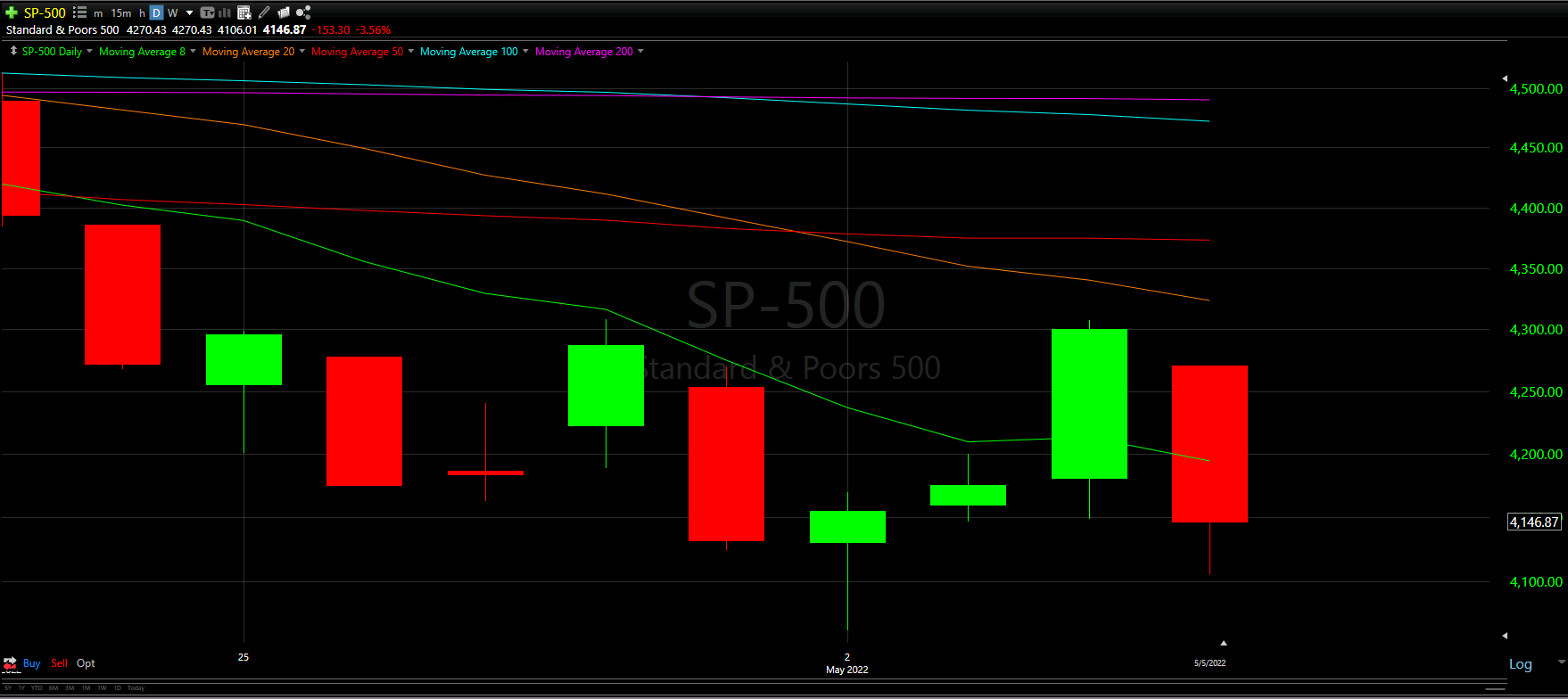This screenshot has height=699, width=1568.
Task: Click the 5/5/2022 date label
Action: [x=1209, y=663]
